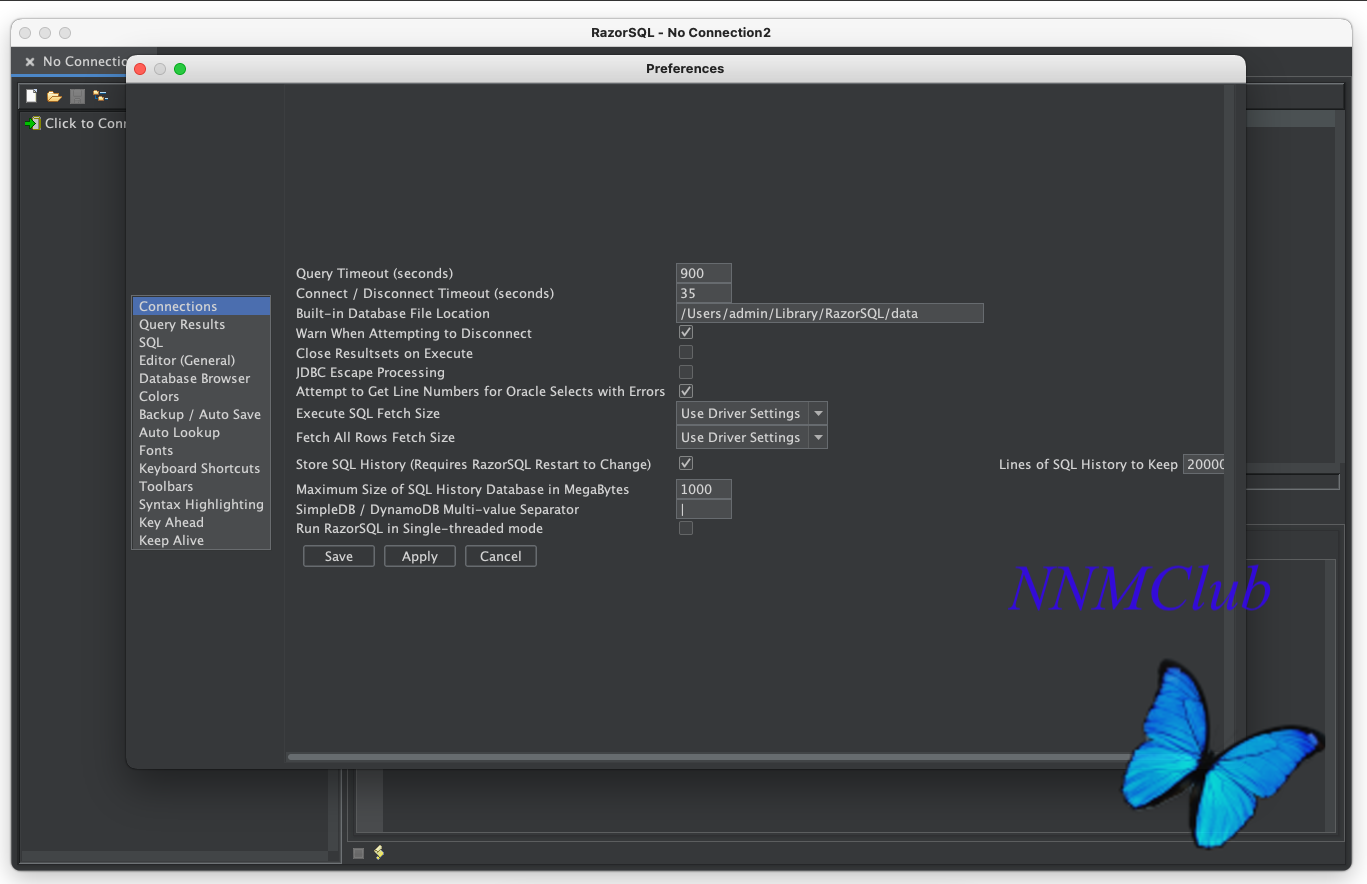
Task: Open the Colors preferences category
Action: tap(201, 396)
